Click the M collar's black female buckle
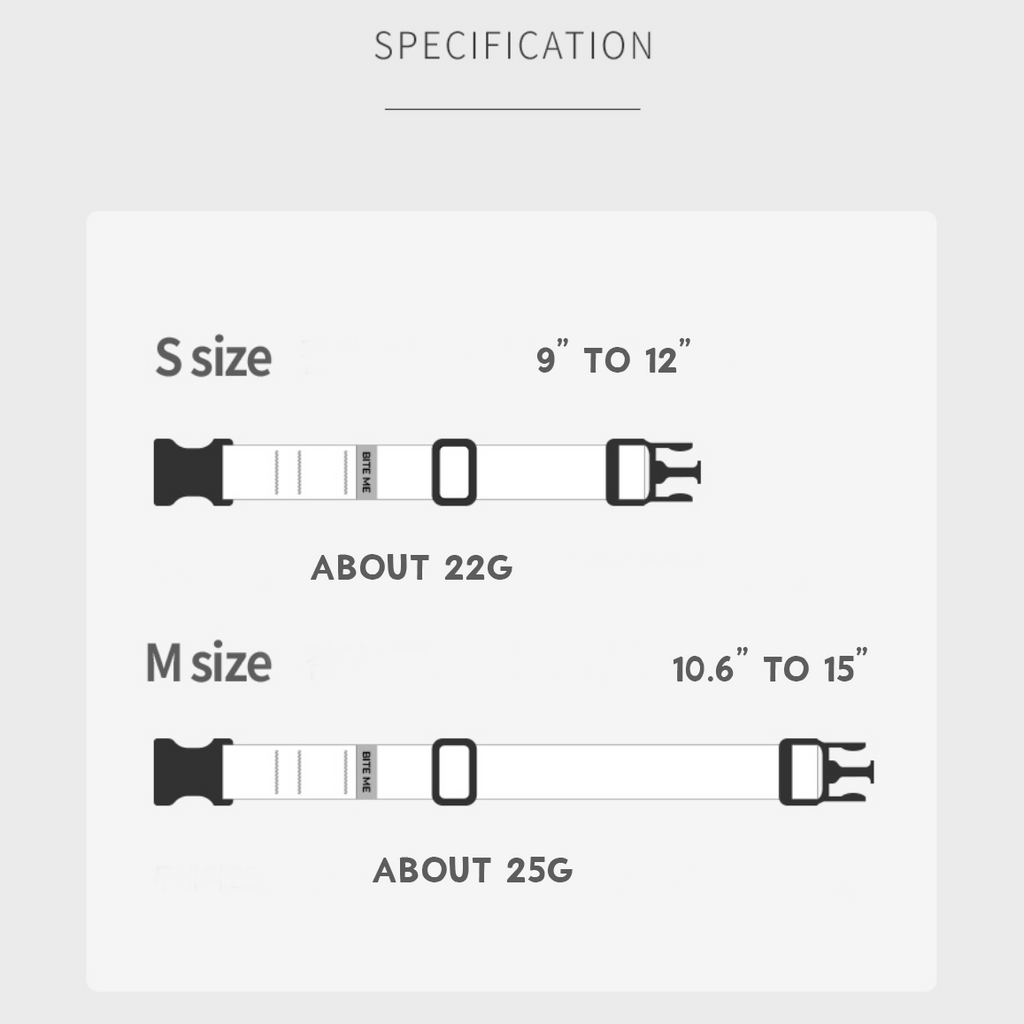The height and width of the screenshot is (1024, 1024). (x=190, y=772)
